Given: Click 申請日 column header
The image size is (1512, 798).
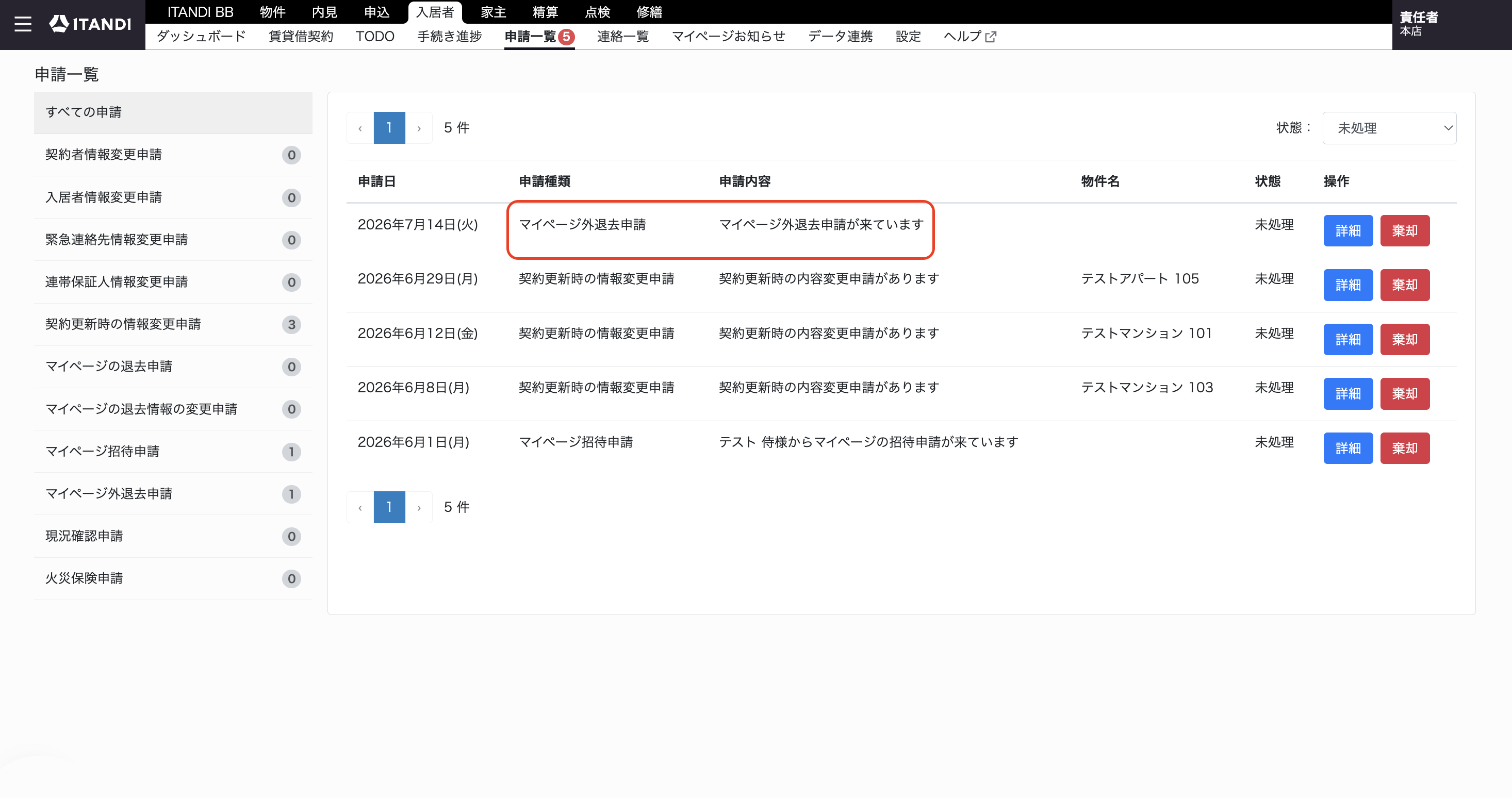Looking at the screenshot, I should click(376, 181).
